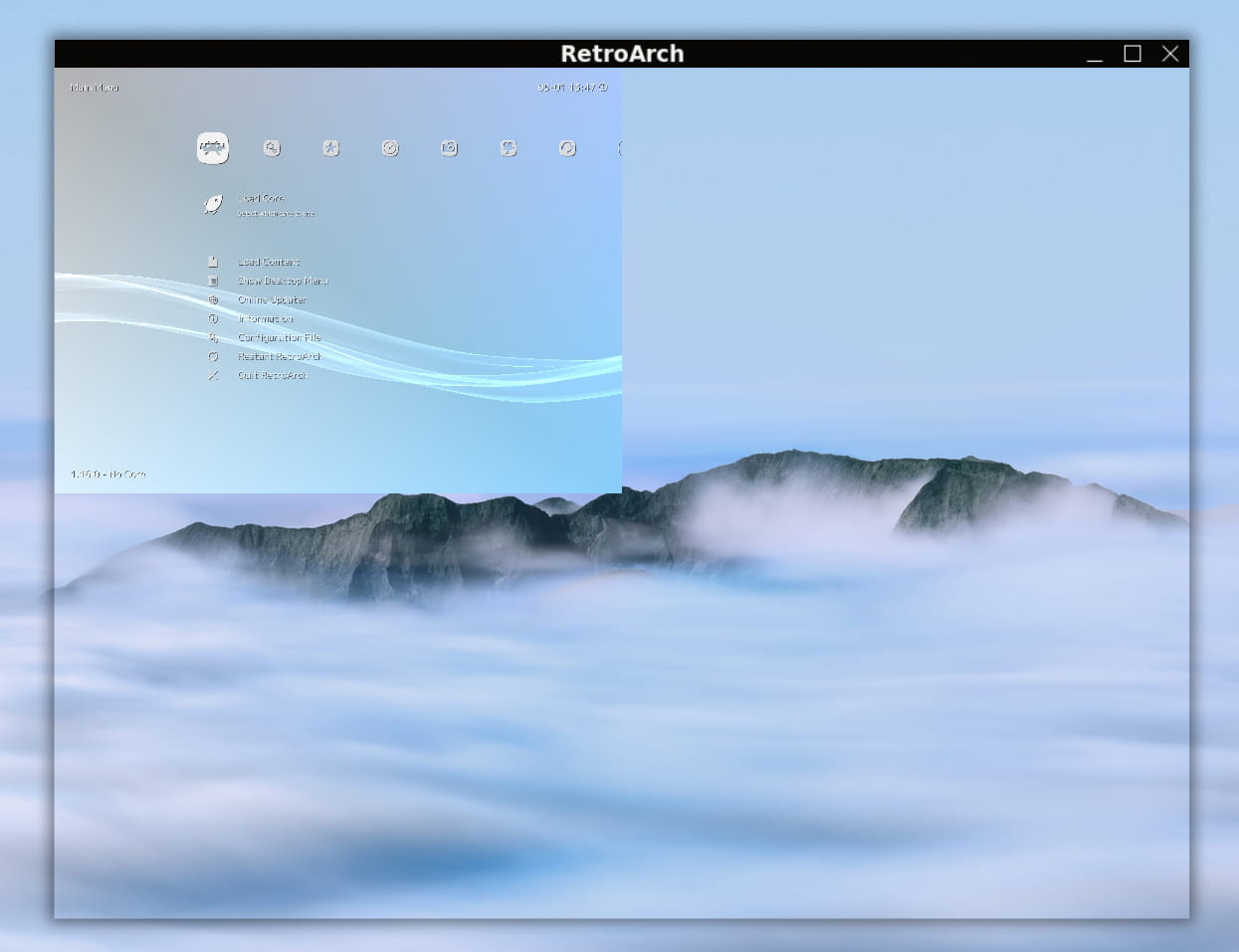Open the Images camera tab icon
The image size is (1239, 952).
coord(449,148)
